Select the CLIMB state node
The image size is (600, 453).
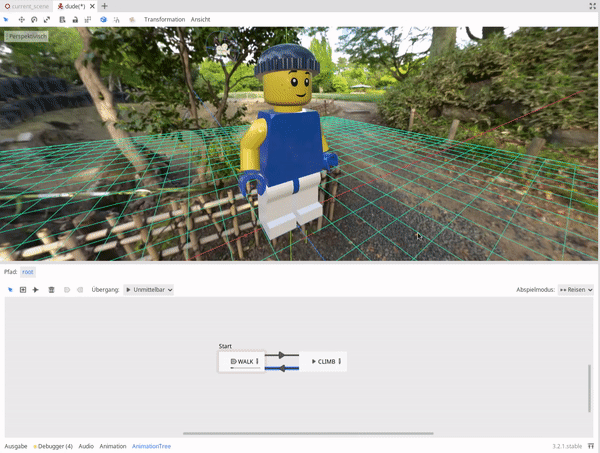(323, 361)
